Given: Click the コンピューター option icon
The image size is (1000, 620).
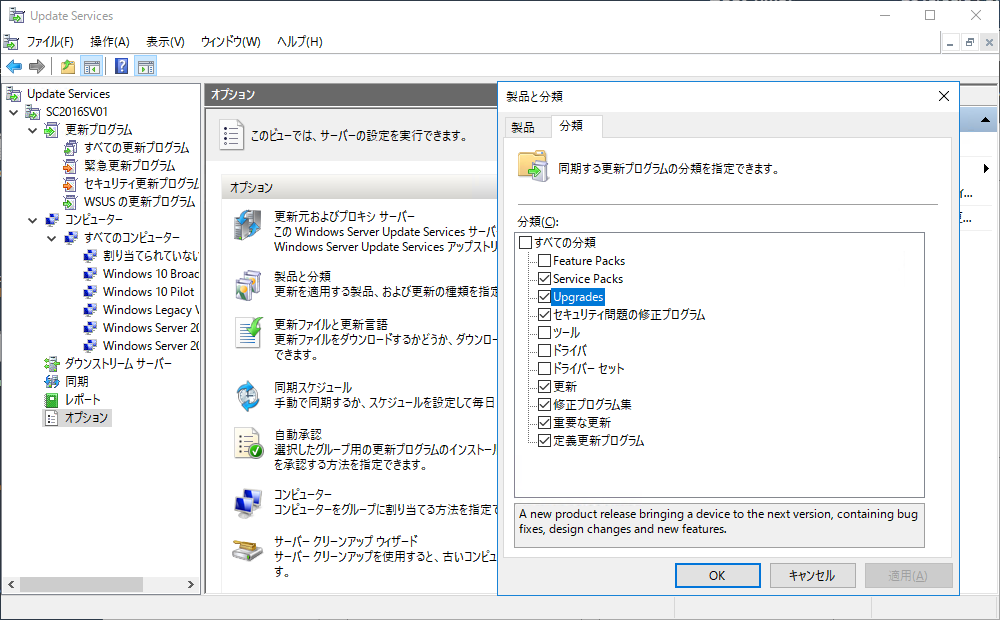Looking at the screenshot, I should (x=247, y=503).
